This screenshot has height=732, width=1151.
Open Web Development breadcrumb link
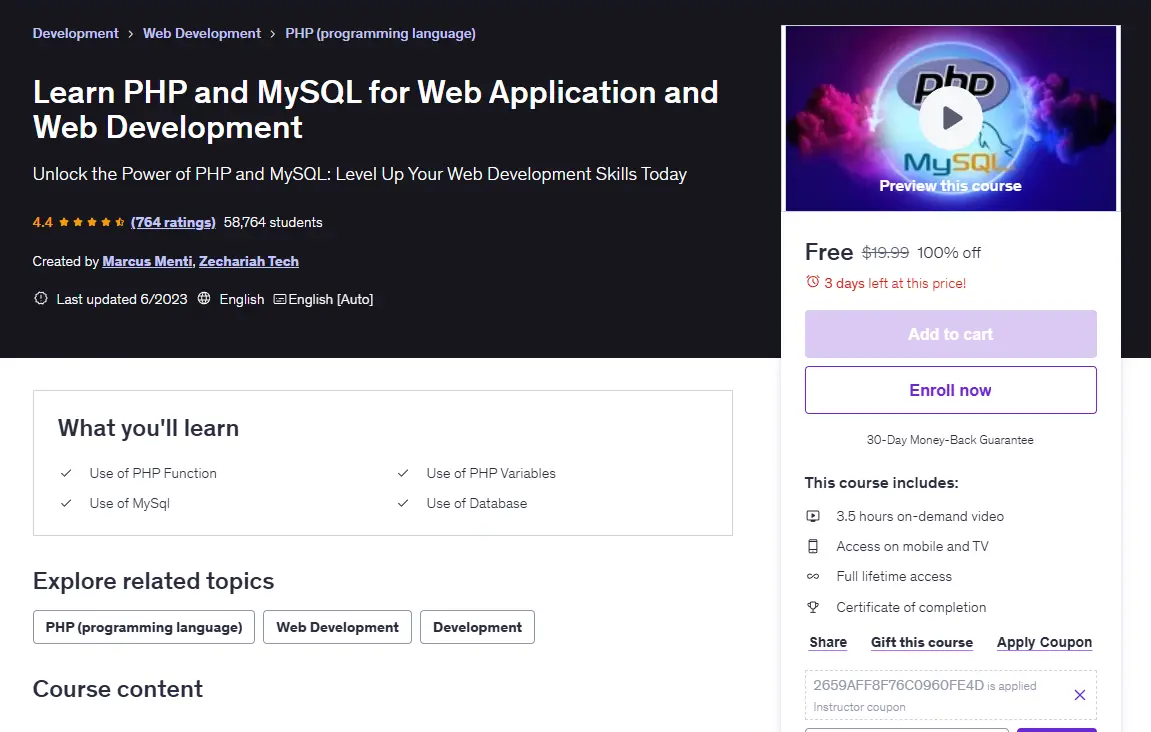(x=202, y=33)
